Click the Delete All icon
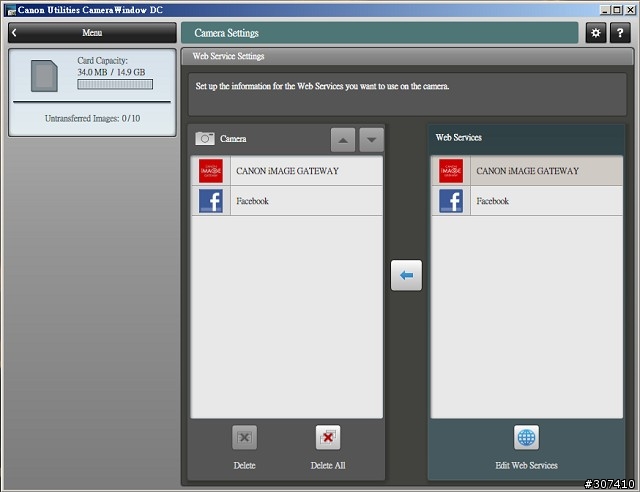 [x=328, y=438]
